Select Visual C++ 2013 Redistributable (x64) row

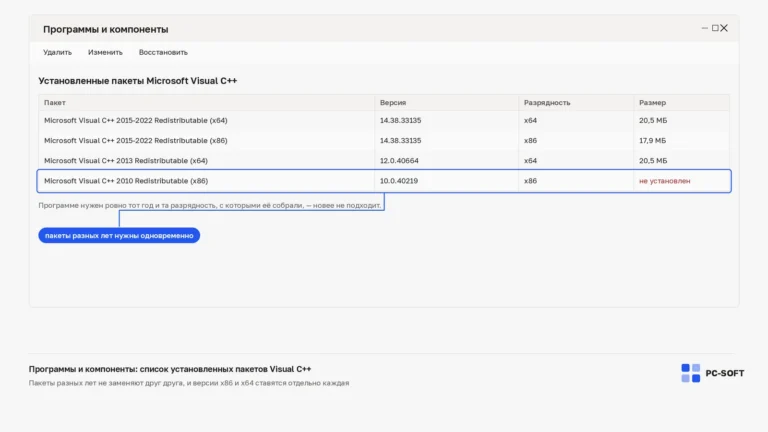[x=384, y=161]
